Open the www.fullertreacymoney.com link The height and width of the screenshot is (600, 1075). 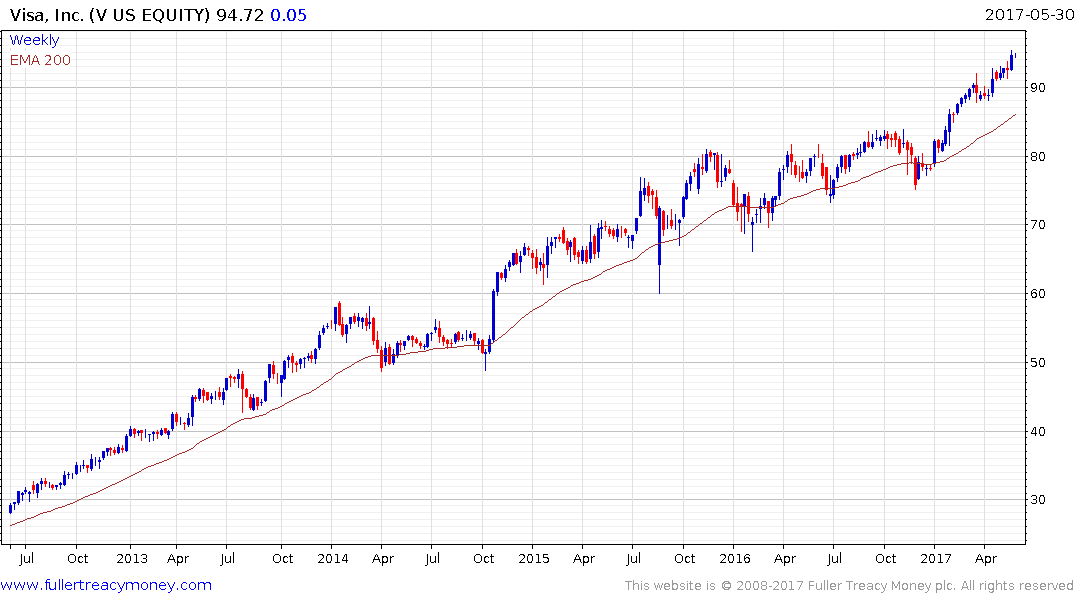(106, 585)
